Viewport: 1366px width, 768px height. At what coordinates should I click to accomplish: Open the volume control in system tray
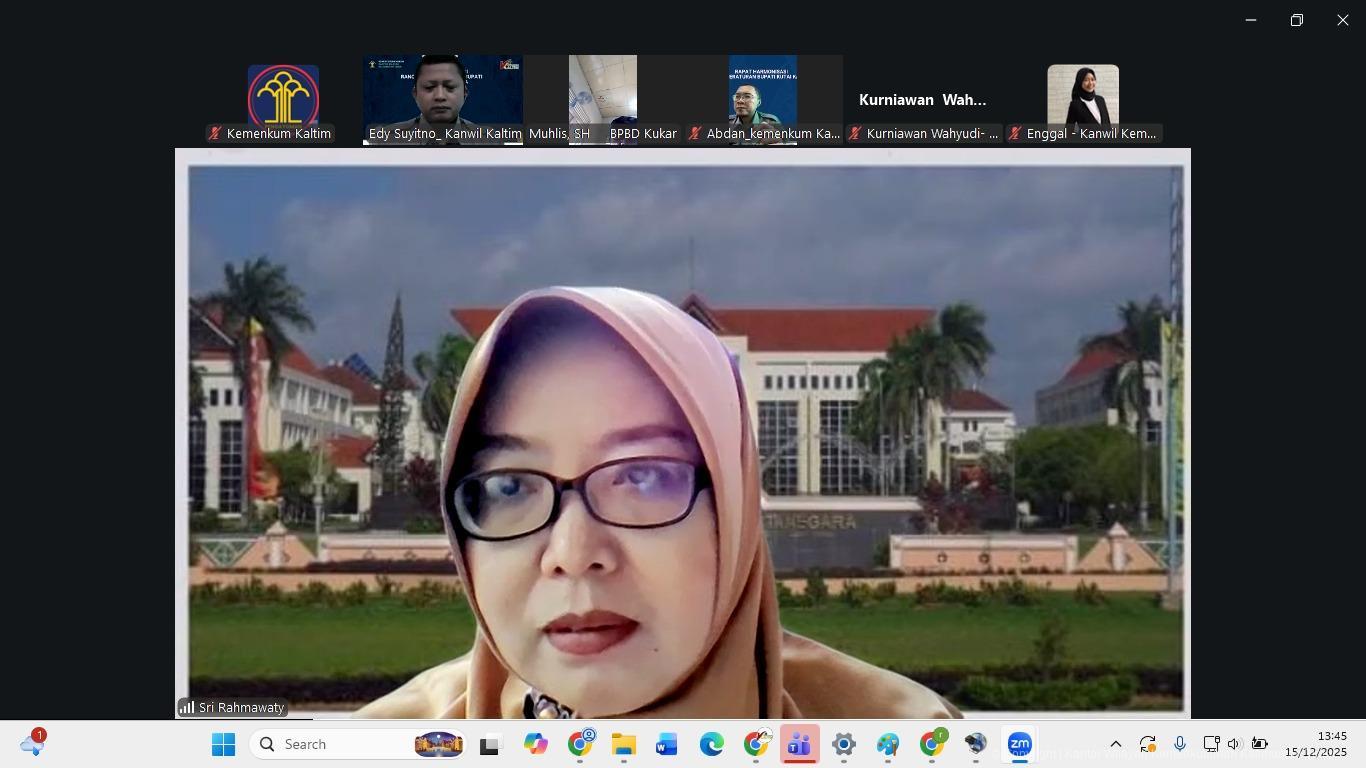(1234, 744)
